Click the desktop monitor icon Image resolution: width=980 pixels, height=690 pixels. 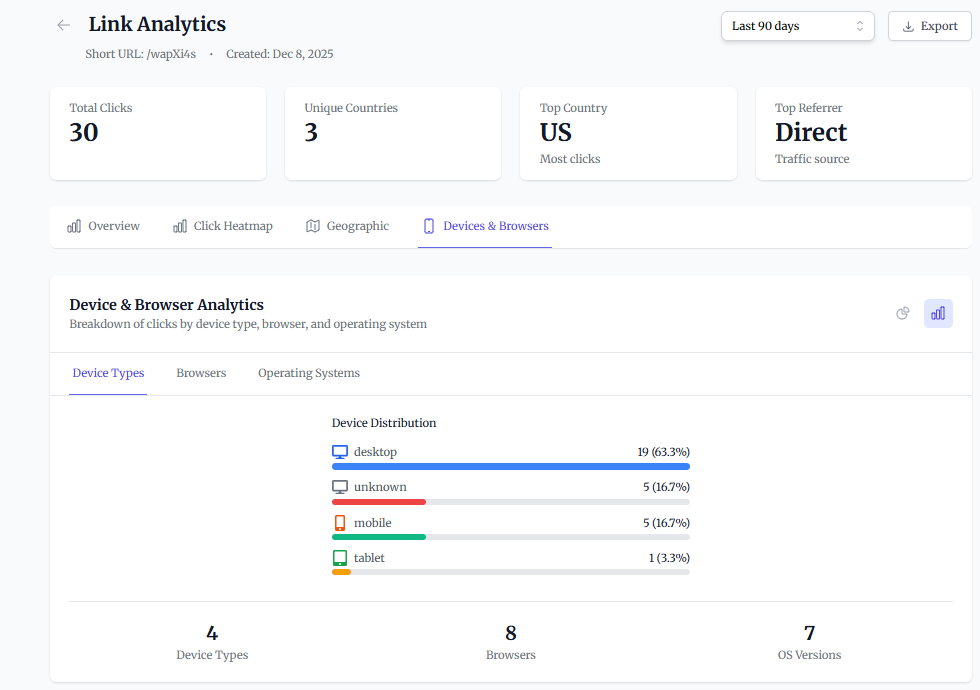click(x=340, y=452)
